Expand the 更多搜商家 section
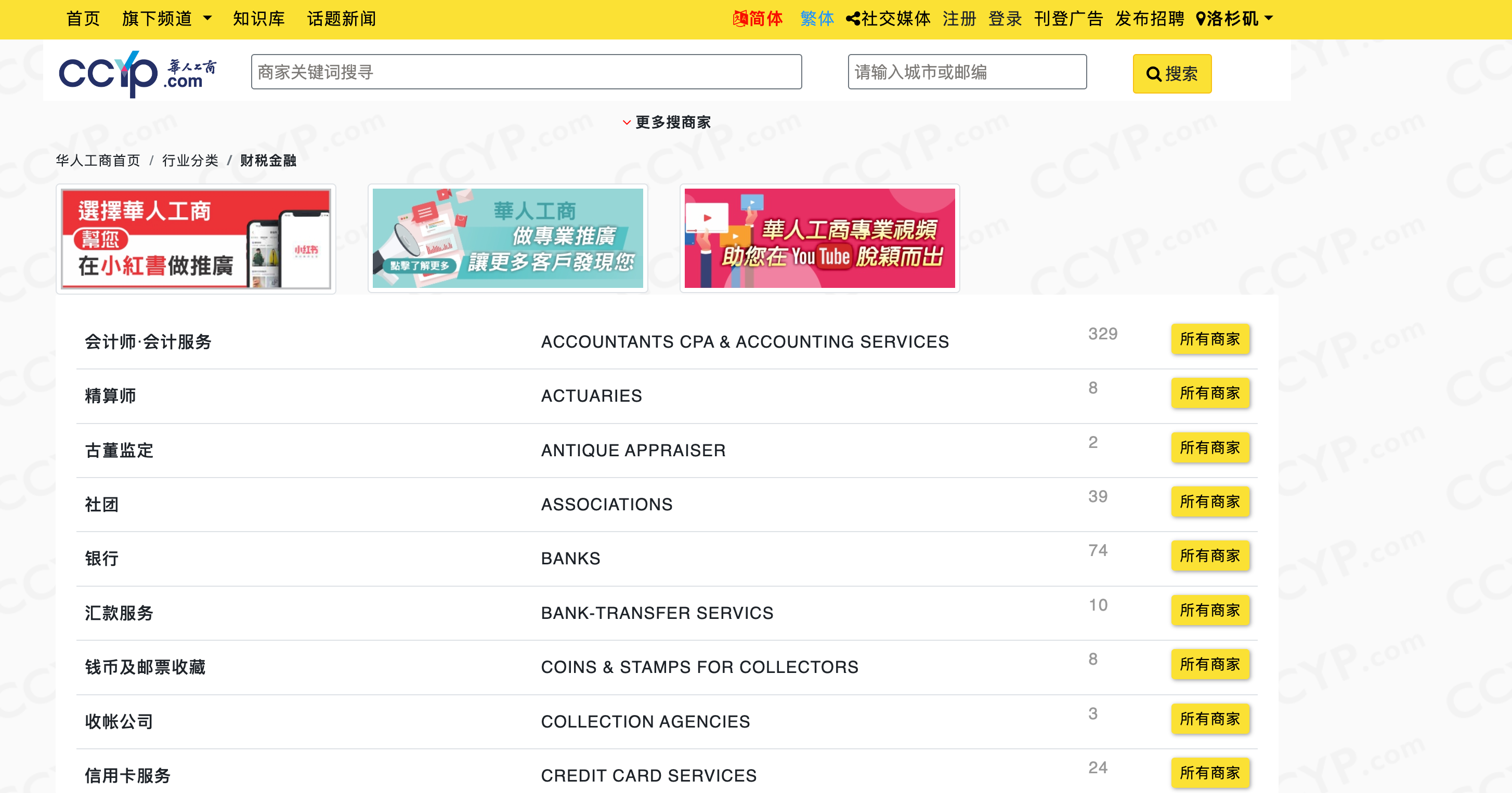The image size is (1512, 793). tap(667, 122)
